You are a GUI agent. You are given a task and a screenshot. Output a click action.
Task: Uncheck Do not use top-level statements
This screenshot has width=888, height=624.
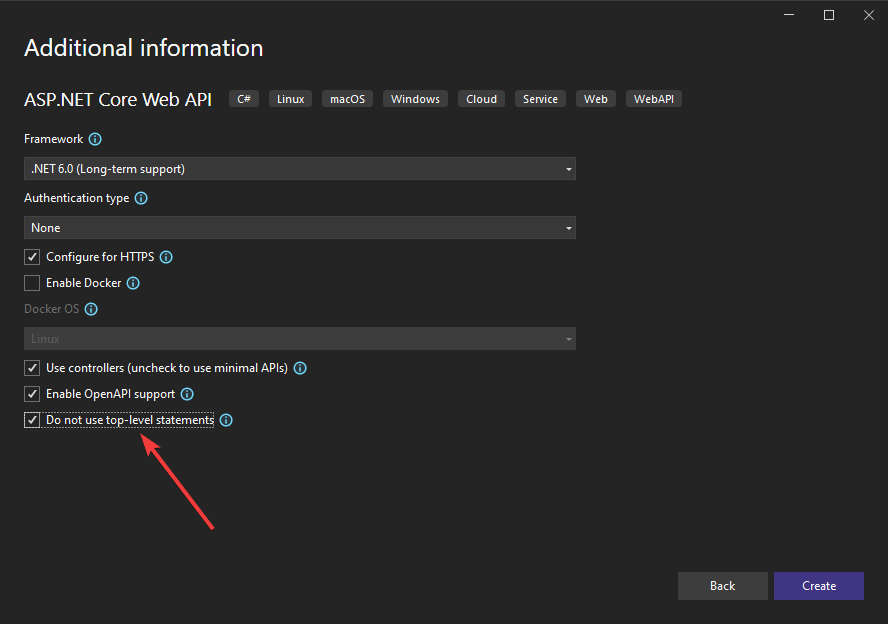click(32, 420)
